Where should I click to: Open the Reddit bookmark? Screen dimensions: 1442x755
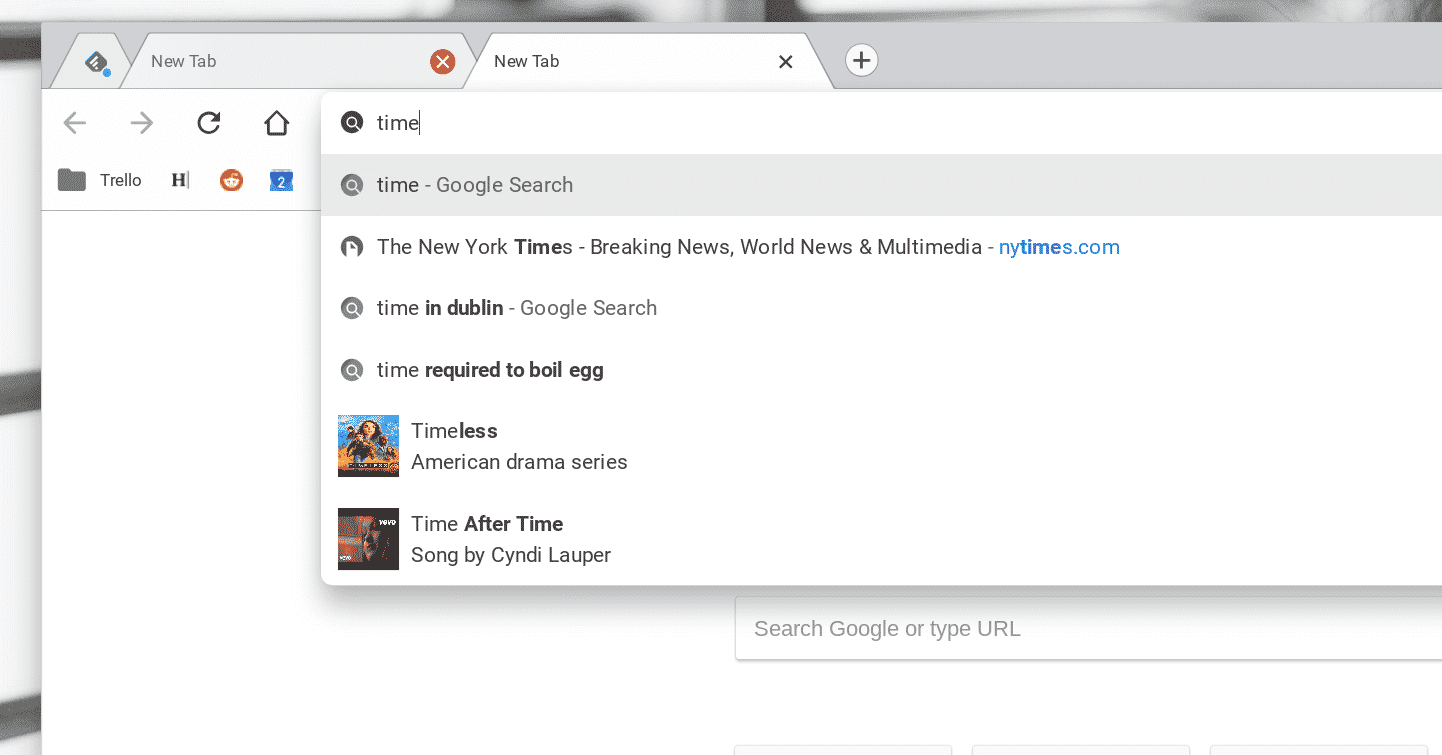(x=231, y=181)
